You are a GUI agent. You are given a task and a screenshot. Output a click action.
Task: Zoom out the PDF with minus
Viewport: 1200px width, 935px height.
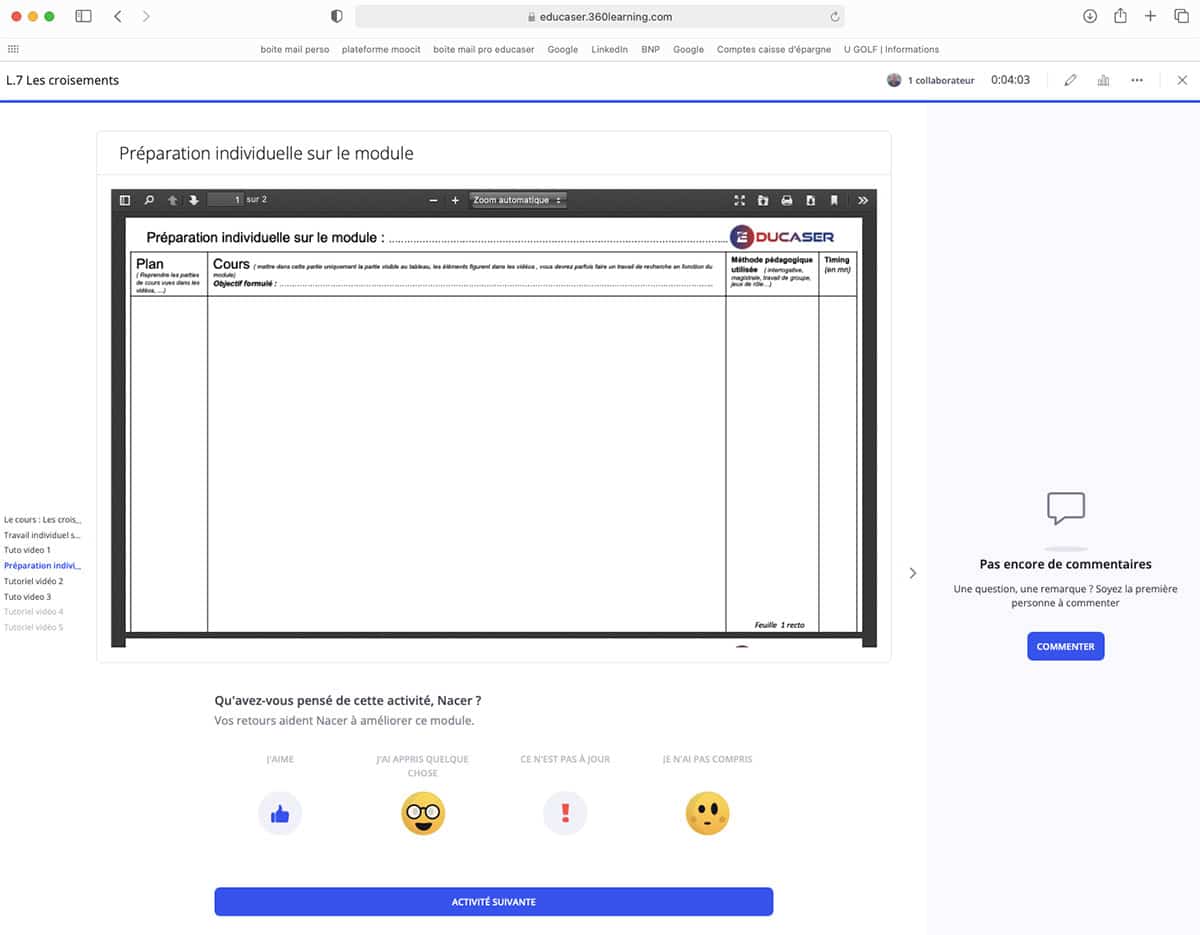click(433, 200)
